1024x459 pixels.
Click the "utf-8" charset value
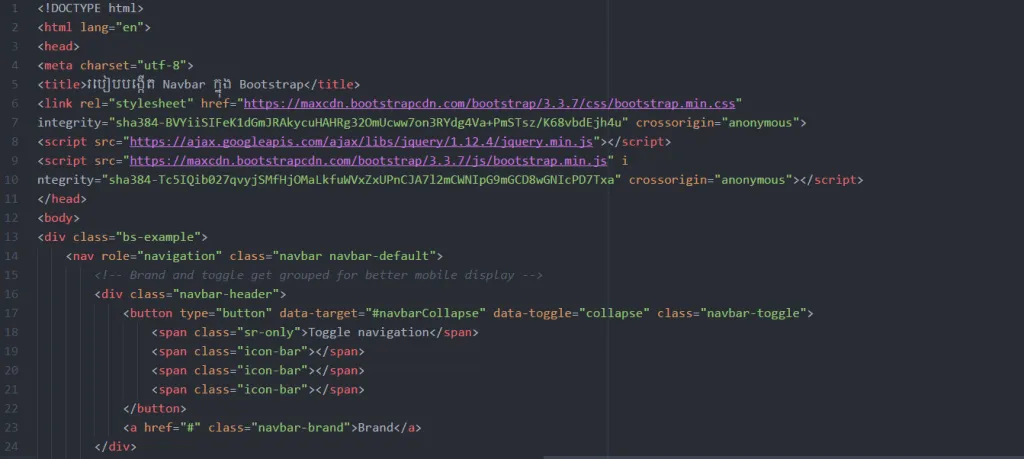[161, 66]
